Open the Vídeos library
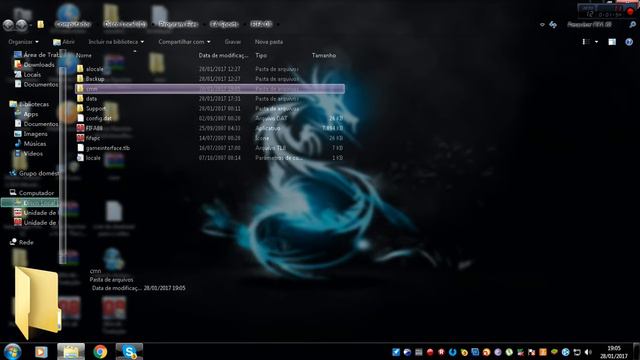Viewport: 640px width, 360px height. pos(29,153)
